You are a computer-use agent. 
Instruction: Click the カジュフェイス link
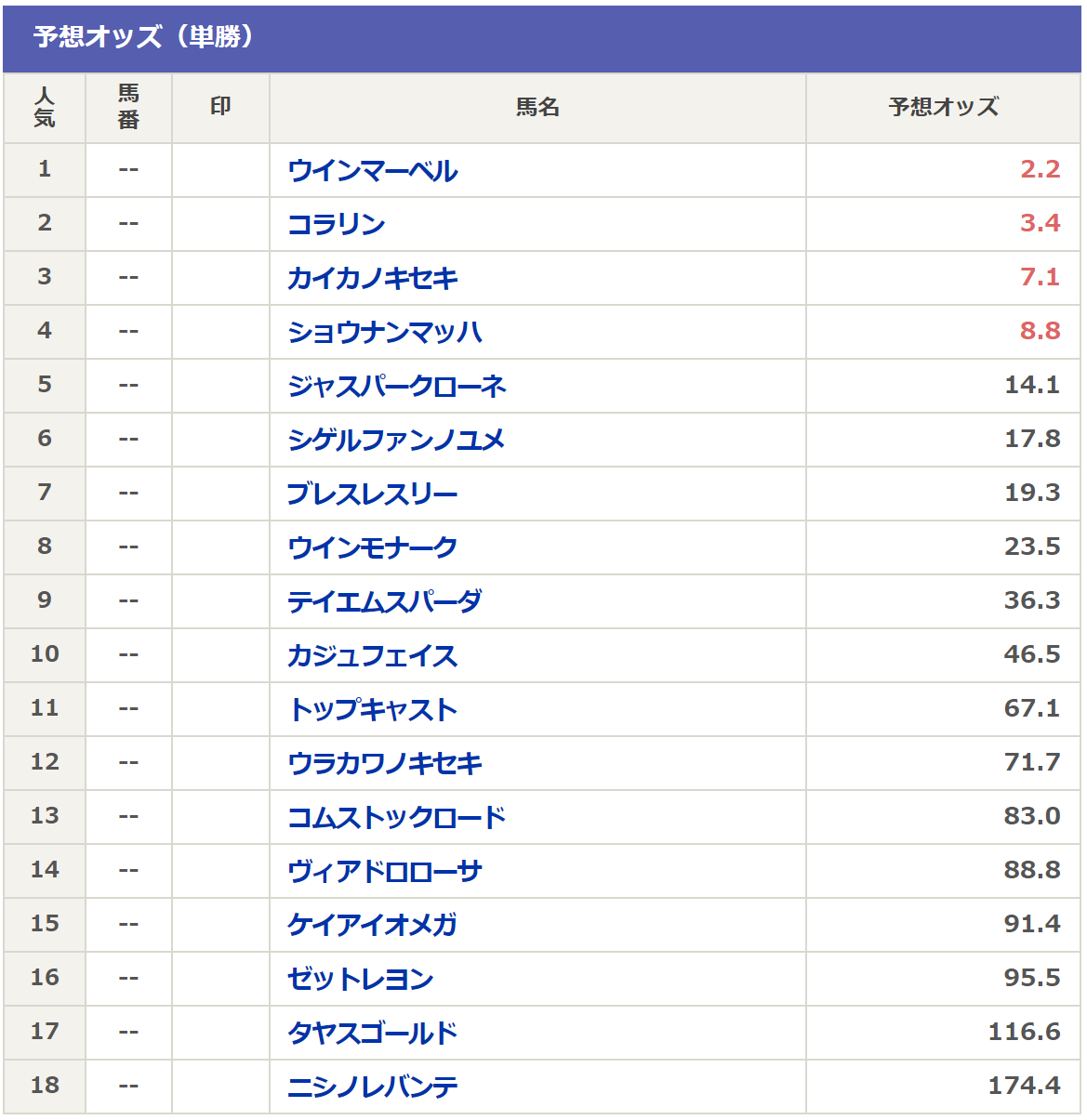point(372,656)
